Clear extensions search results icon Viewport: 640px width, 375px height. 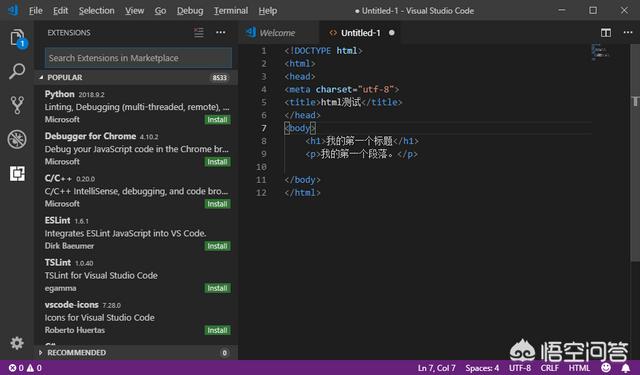pyautogui.click(x=199, y=33)
